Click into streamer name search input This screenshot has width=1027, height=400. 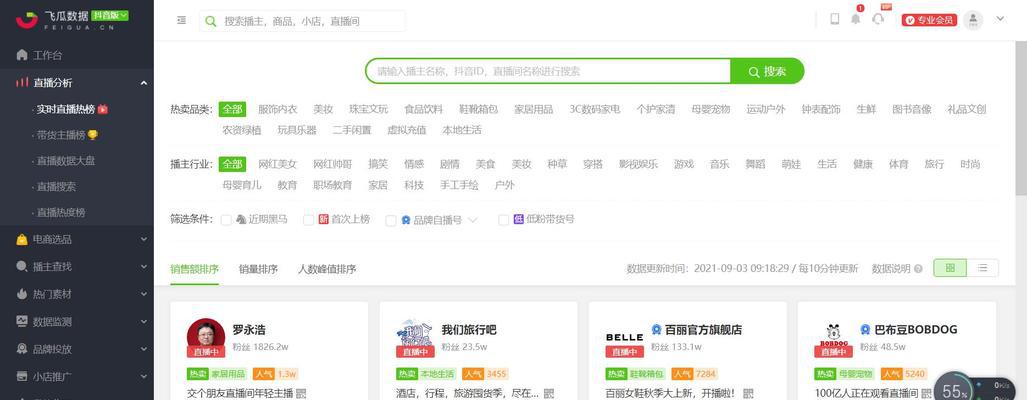(x=548, y=71)
